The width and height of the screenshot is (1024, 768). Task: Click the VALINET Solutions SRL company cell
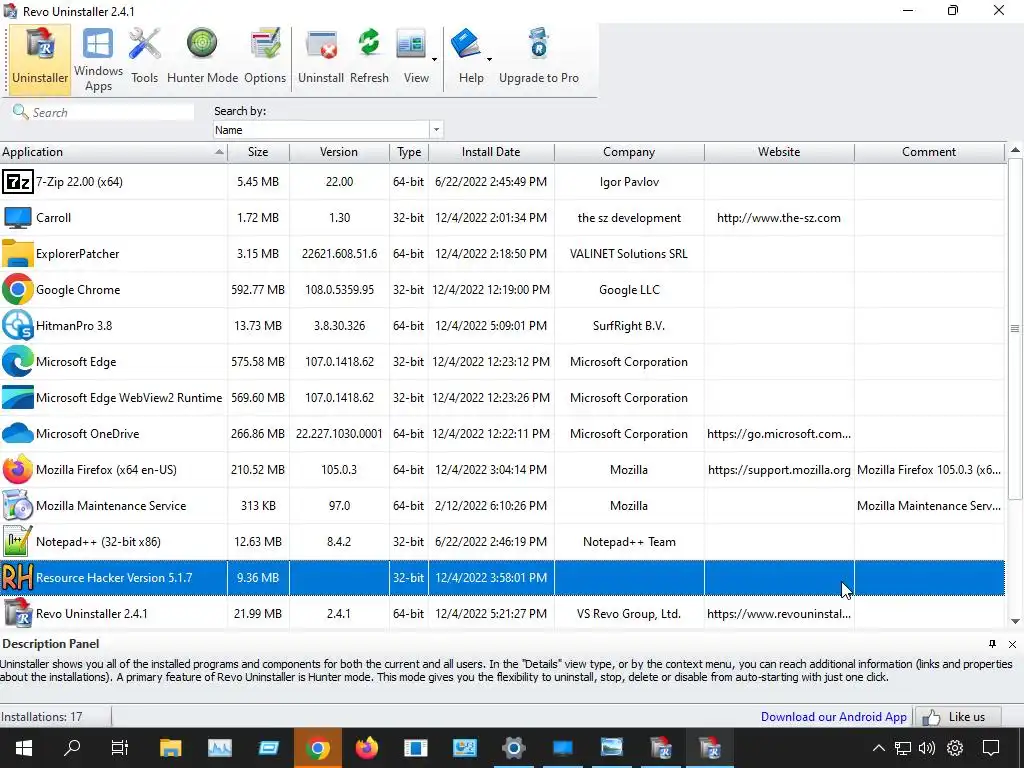click(x=629, y=253)
